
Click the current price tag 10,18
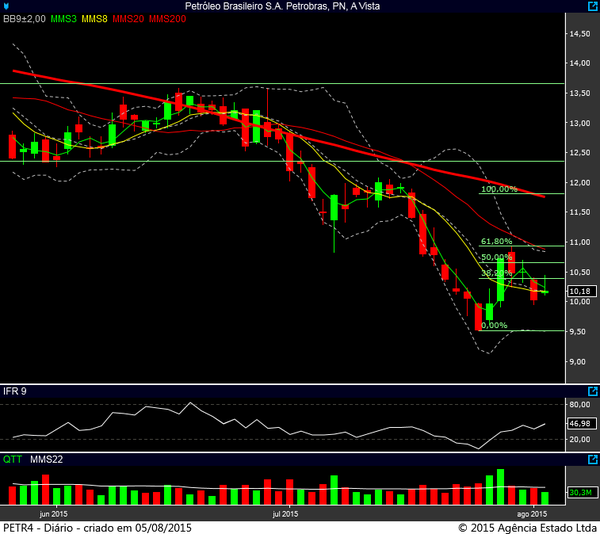(578, 292)
